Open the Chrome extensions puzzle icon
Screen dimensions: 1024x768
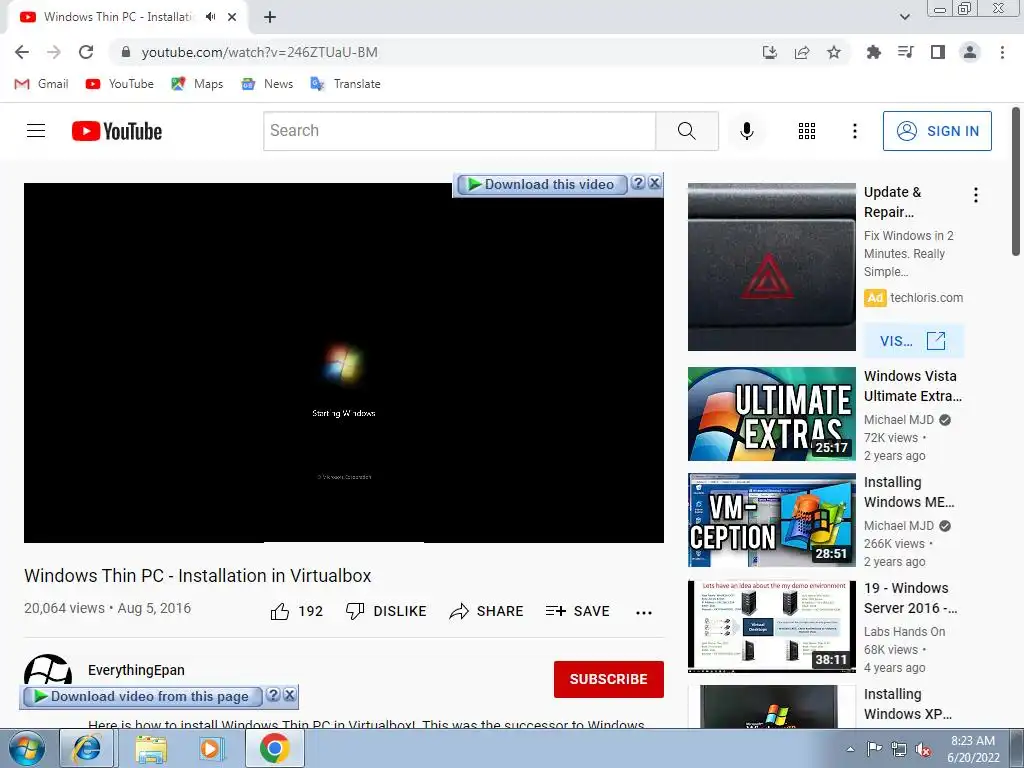[873, 52]
